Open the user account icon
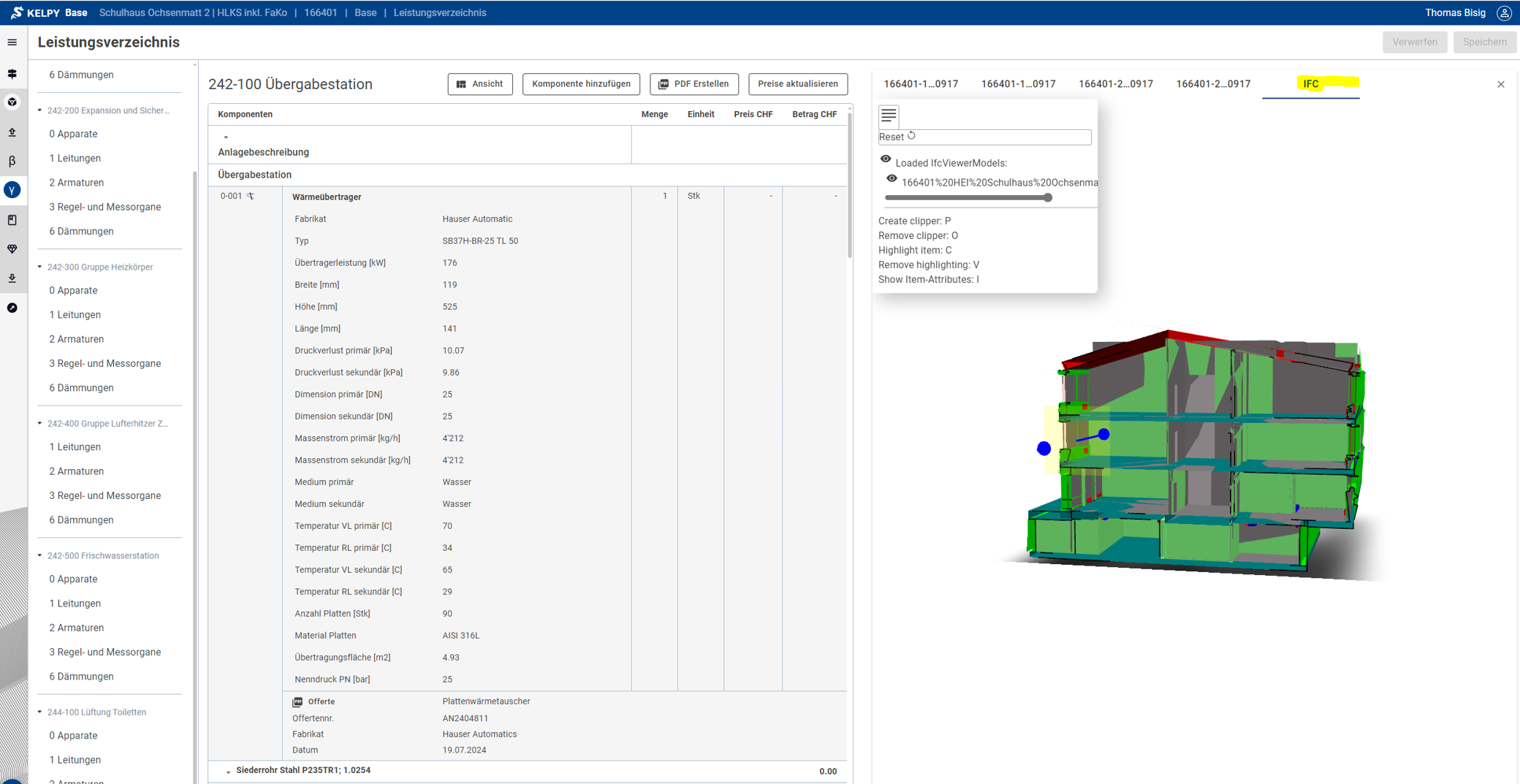 coord(1504,13)
